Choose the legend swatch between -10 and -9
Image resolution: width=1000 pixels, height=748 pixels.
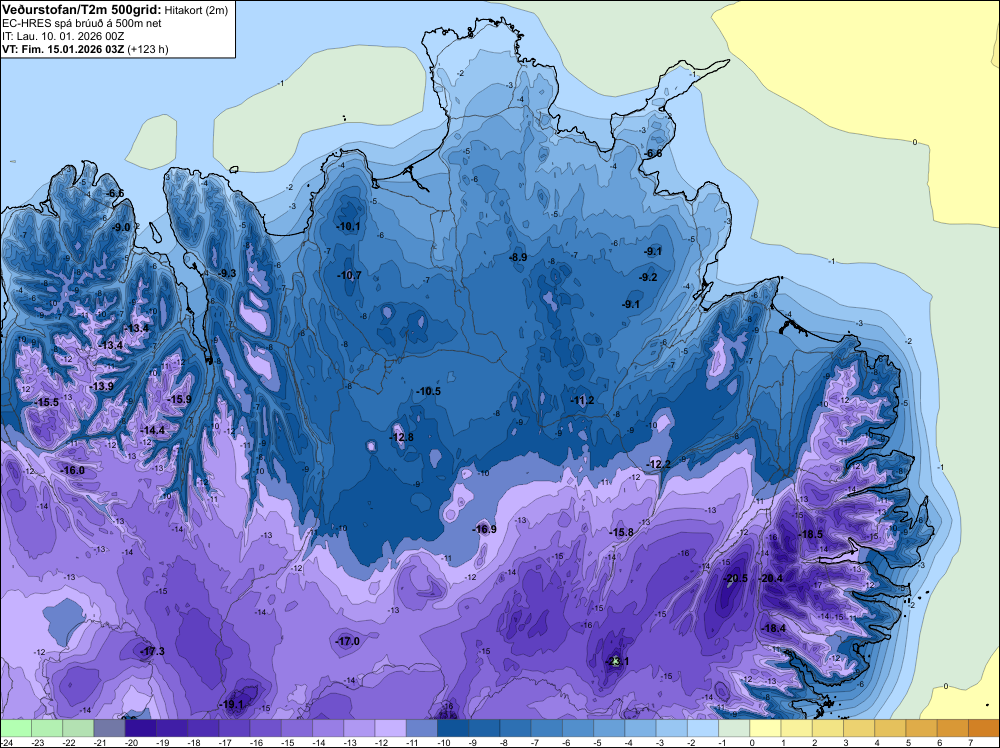click(453, 728)
